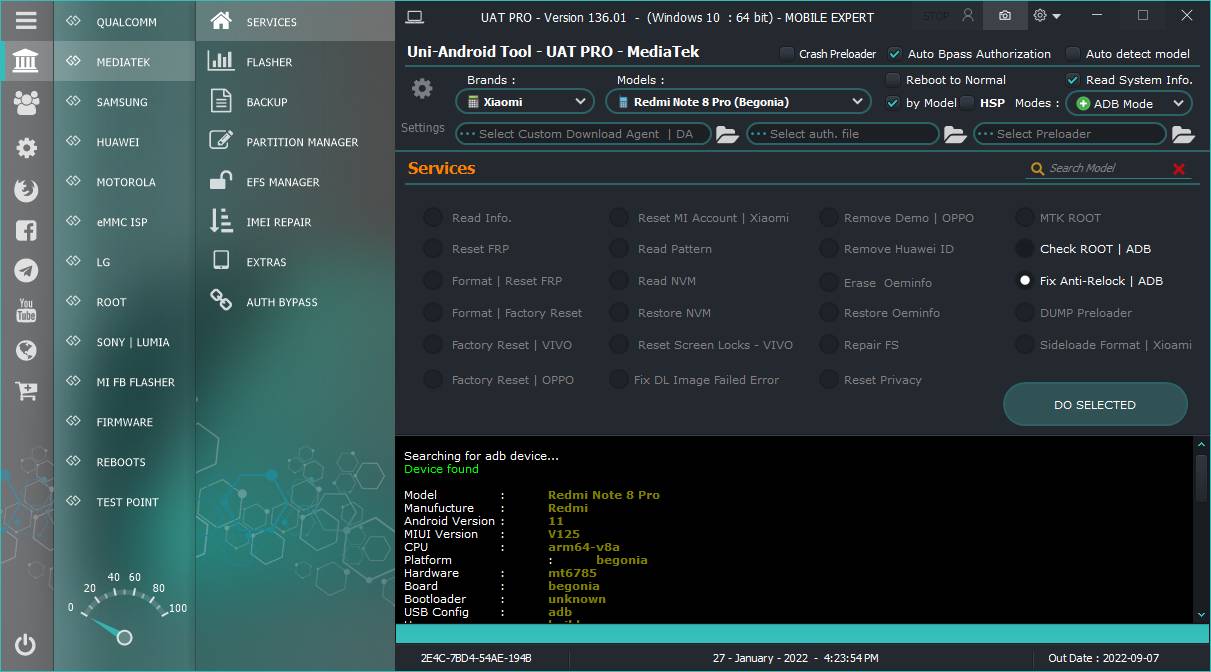
Task: Select the QUALCOMM platform entry
Action: (125, 21)
